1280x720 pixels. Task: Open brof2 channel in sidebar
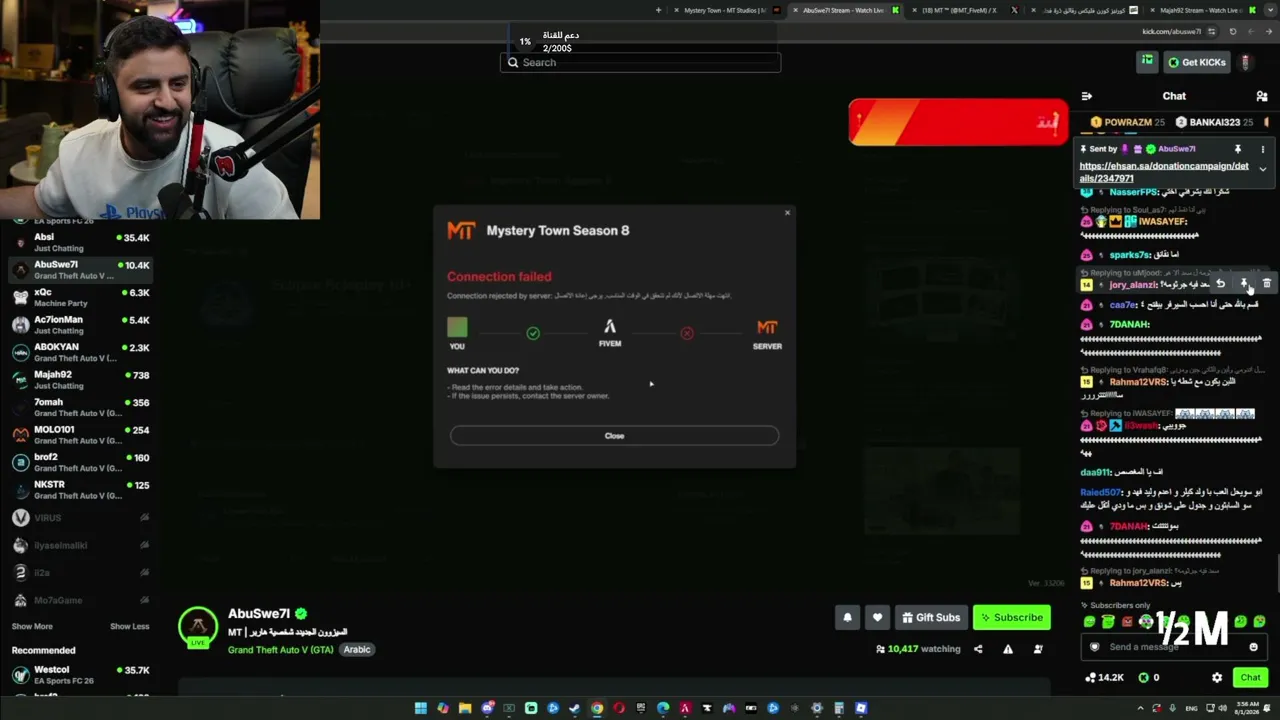pyautogui.click(x=80, y=462)
